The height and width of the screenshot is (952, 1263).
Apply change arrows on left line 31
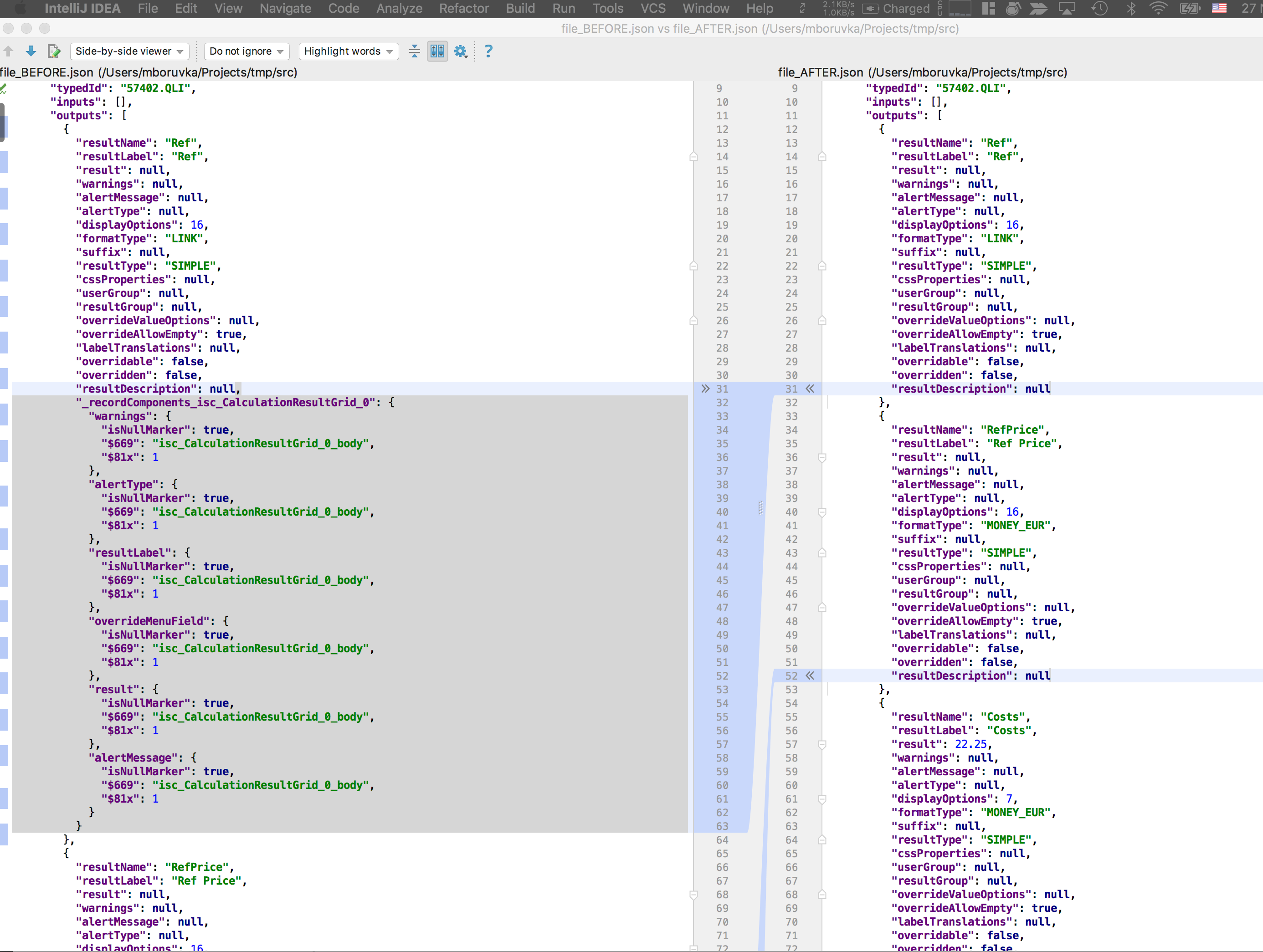click(705, 389)
